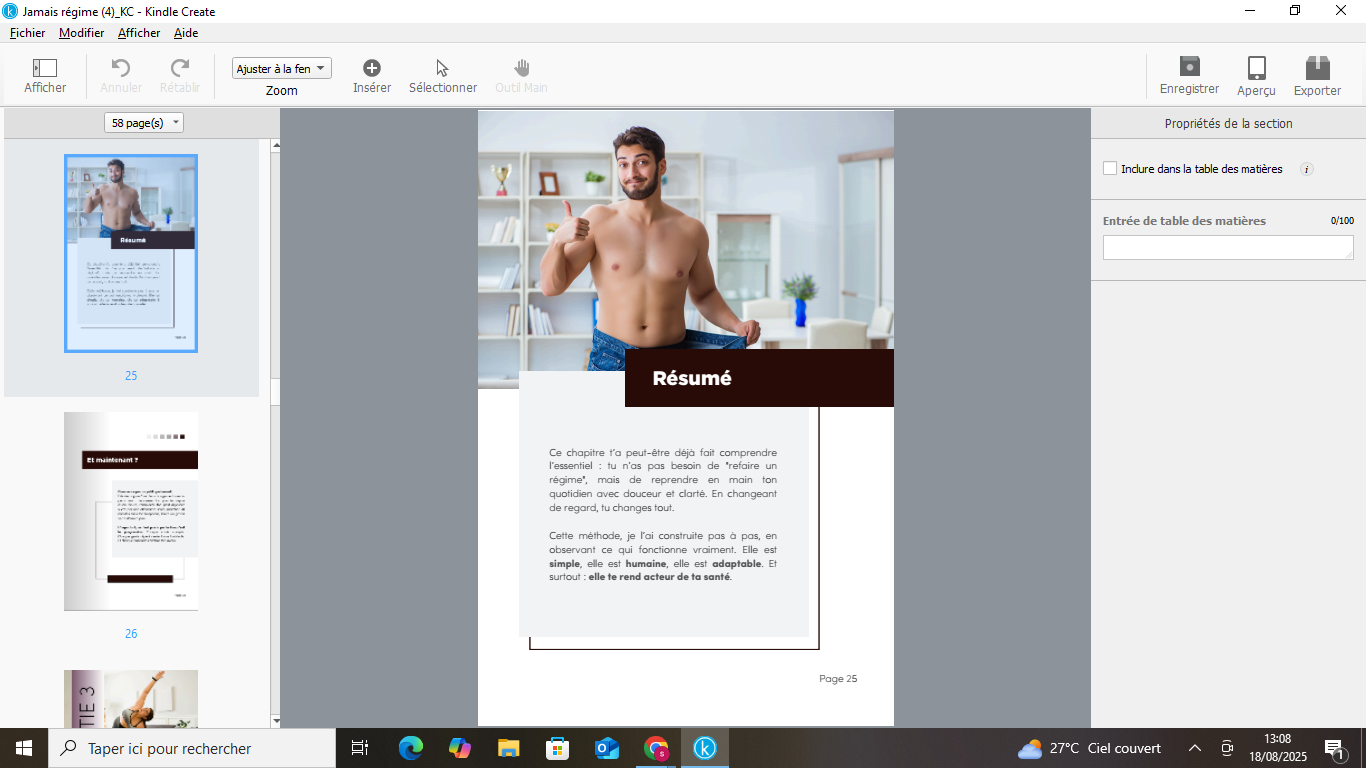Click the Exporter package icon
Image resolution: width=1366 pixels, height=768 pixels.
click(1317, 68)
